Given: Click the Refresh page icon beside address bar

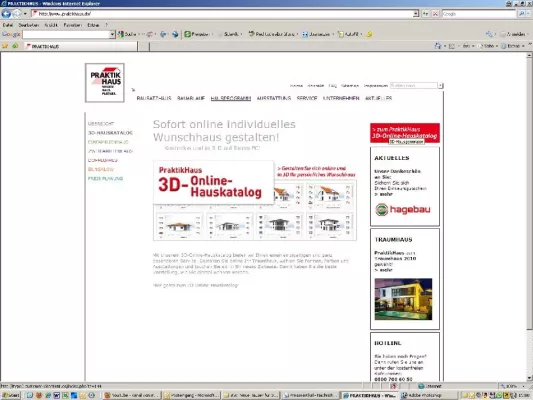Looking at the screenshot, I should (x=426, y=14).
